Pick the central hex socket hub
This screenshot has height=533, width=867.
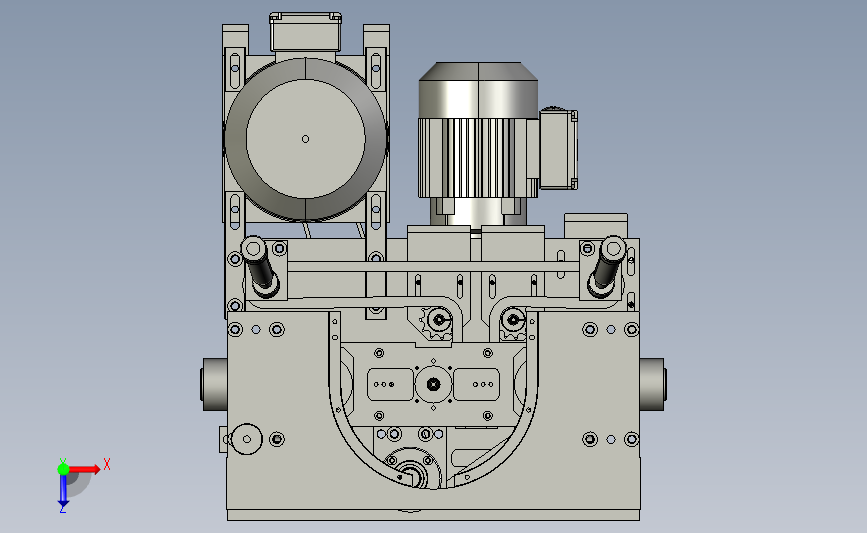pos(434,384)
